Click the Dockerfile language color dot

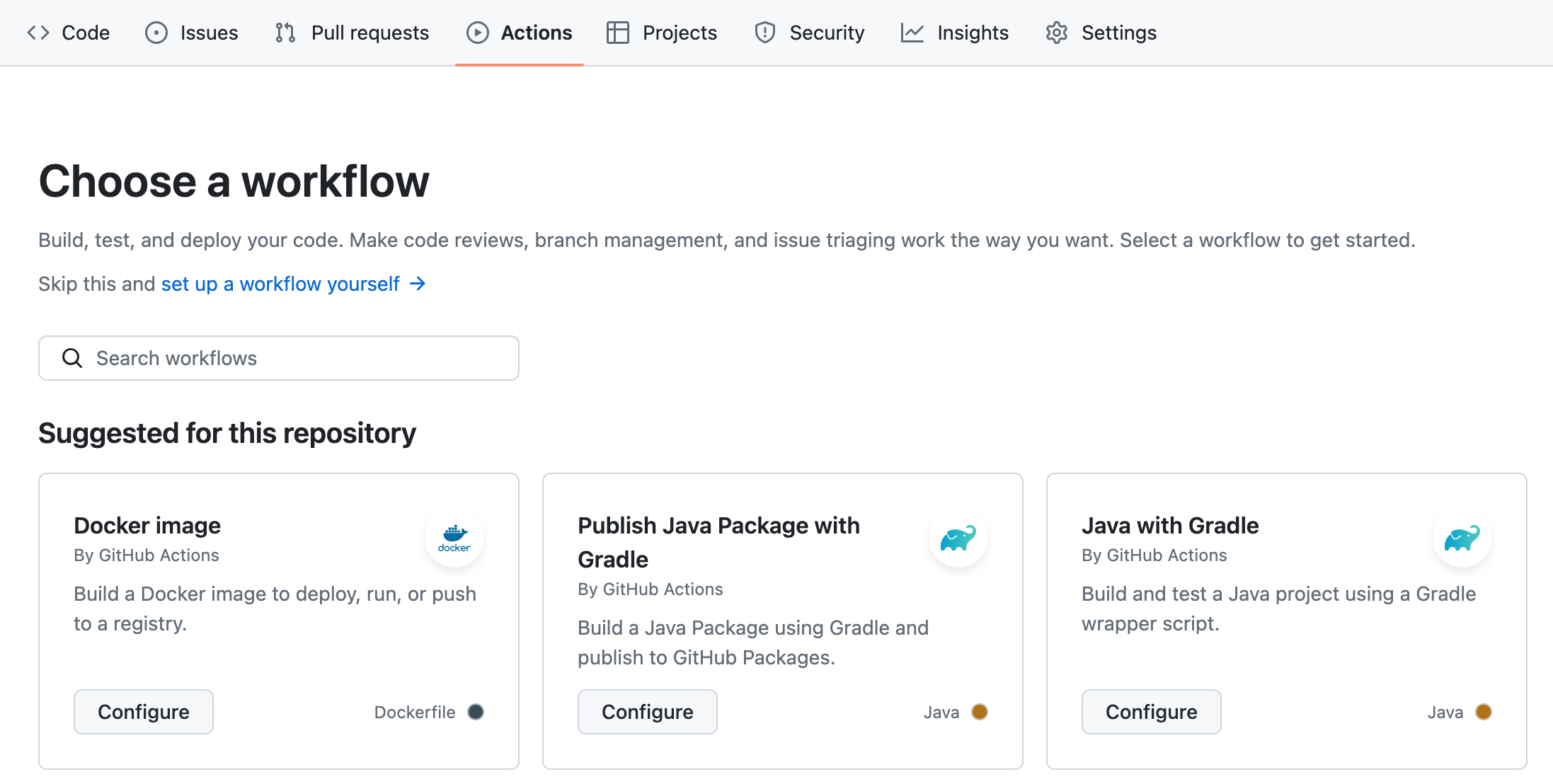476,712
